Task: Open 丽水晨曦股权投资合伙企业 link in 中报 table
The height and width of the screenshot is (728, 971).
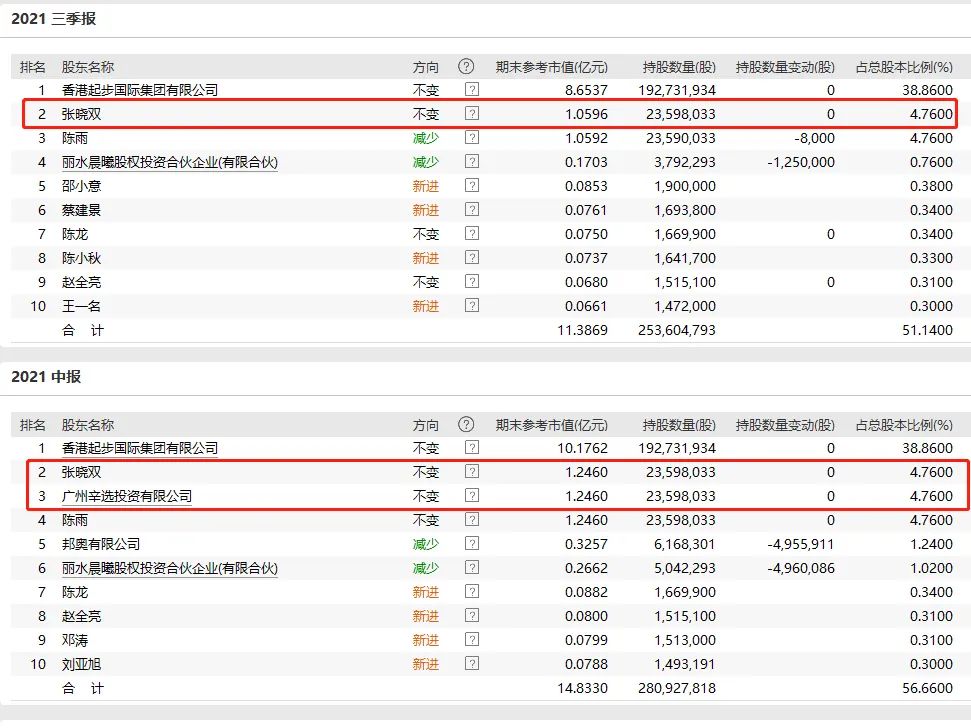Action: (169, 568)
